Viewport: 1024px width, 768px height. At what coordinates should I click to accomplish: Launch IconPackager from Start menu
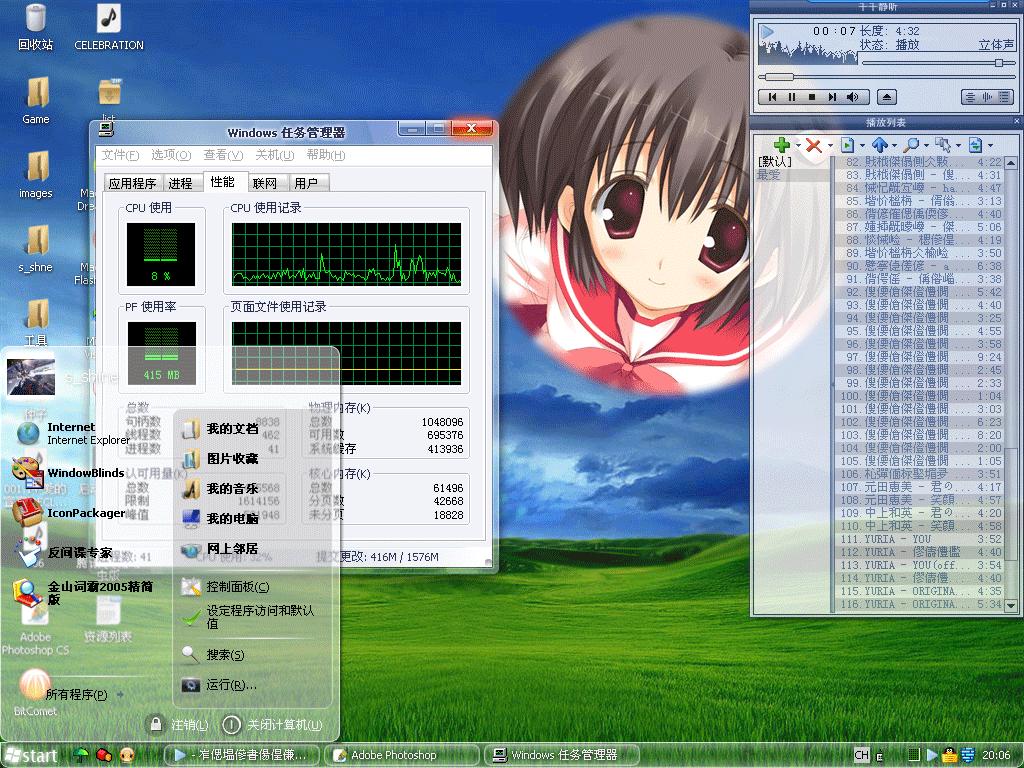coord(69,513)
